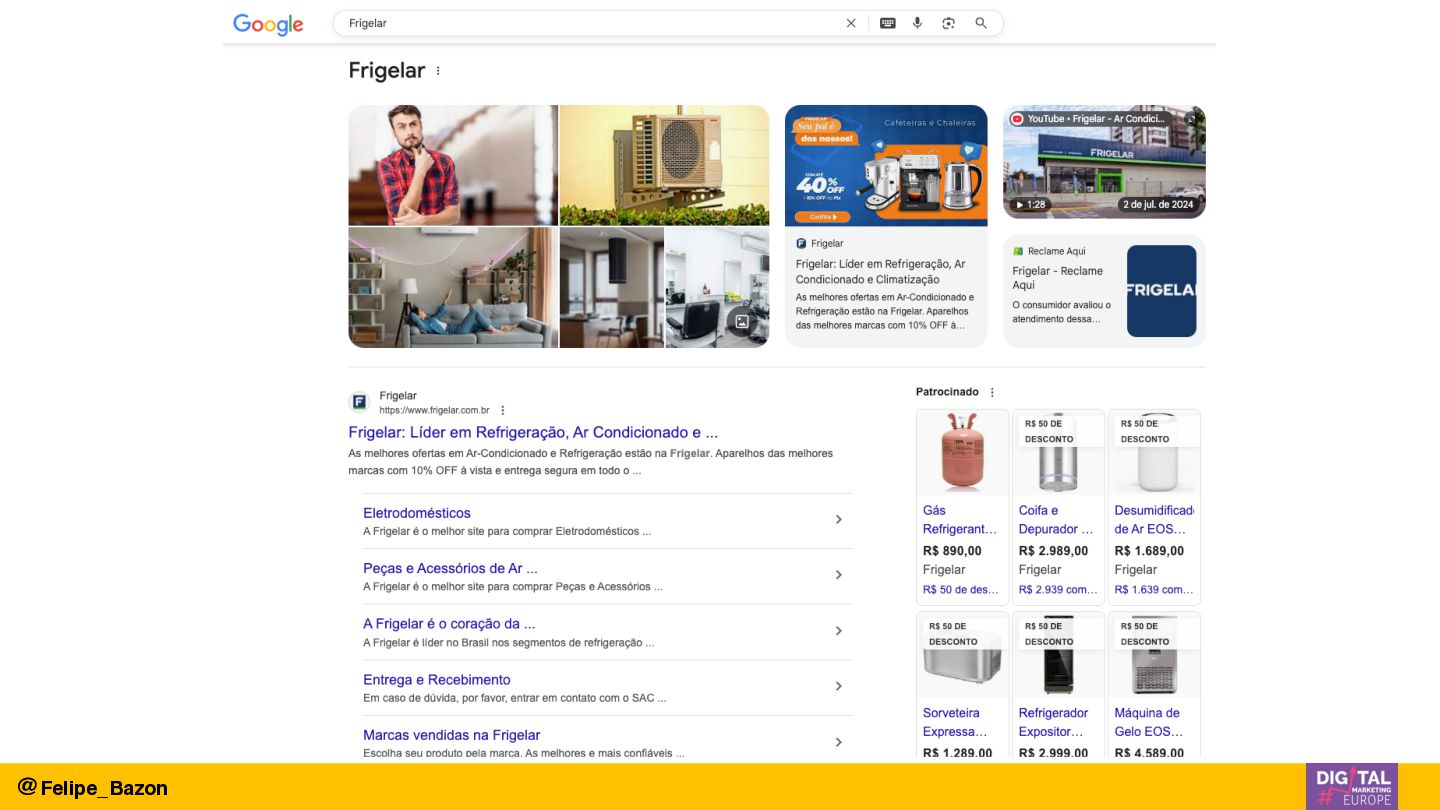Screen dimensions: 1440x810
Task: Open the Frigelar - Reclame Aqui card title
Action: pos(1057,278)
